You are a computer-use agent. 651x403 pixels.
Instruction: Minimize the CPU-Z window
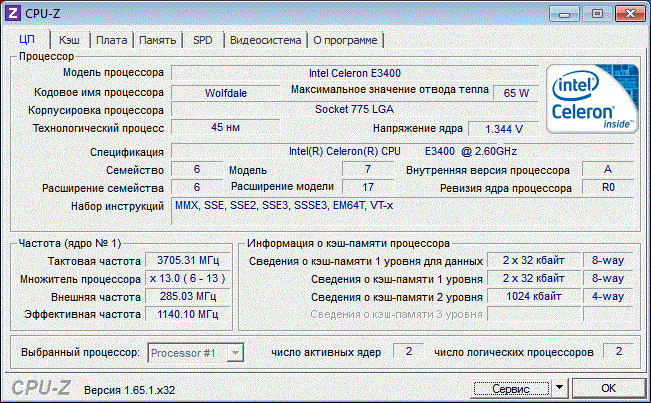point(564,14)
